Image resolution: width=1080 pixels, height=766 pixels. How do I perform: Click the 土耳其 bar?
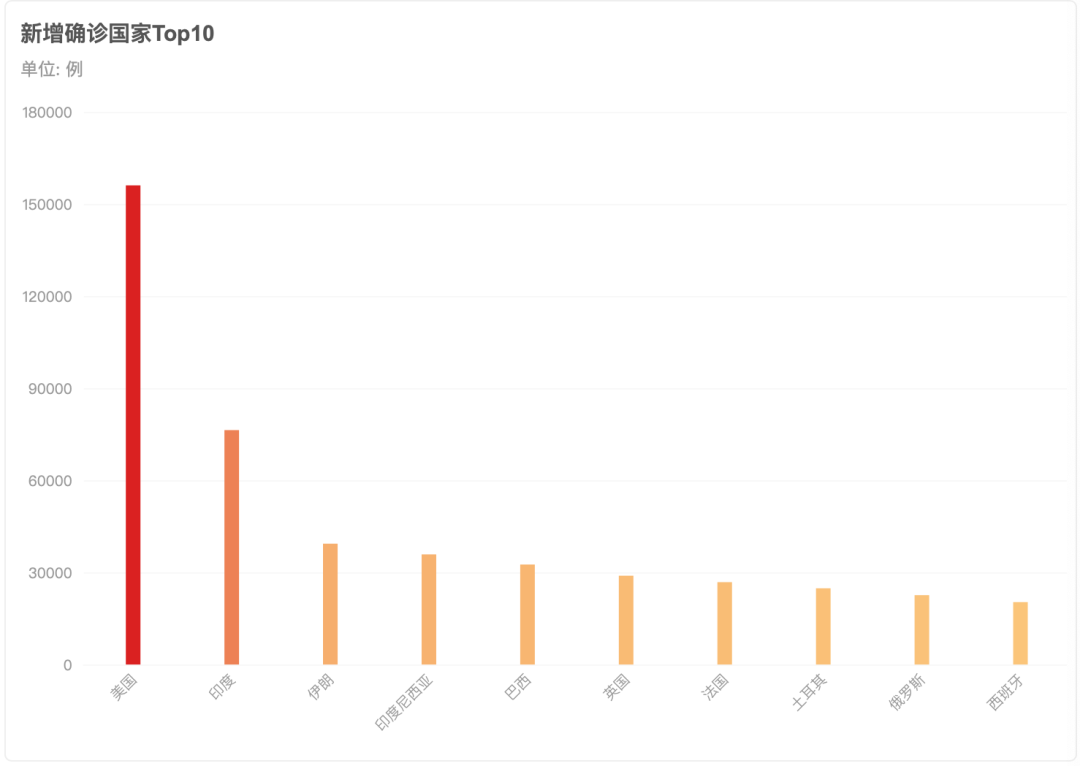(823, 626)
